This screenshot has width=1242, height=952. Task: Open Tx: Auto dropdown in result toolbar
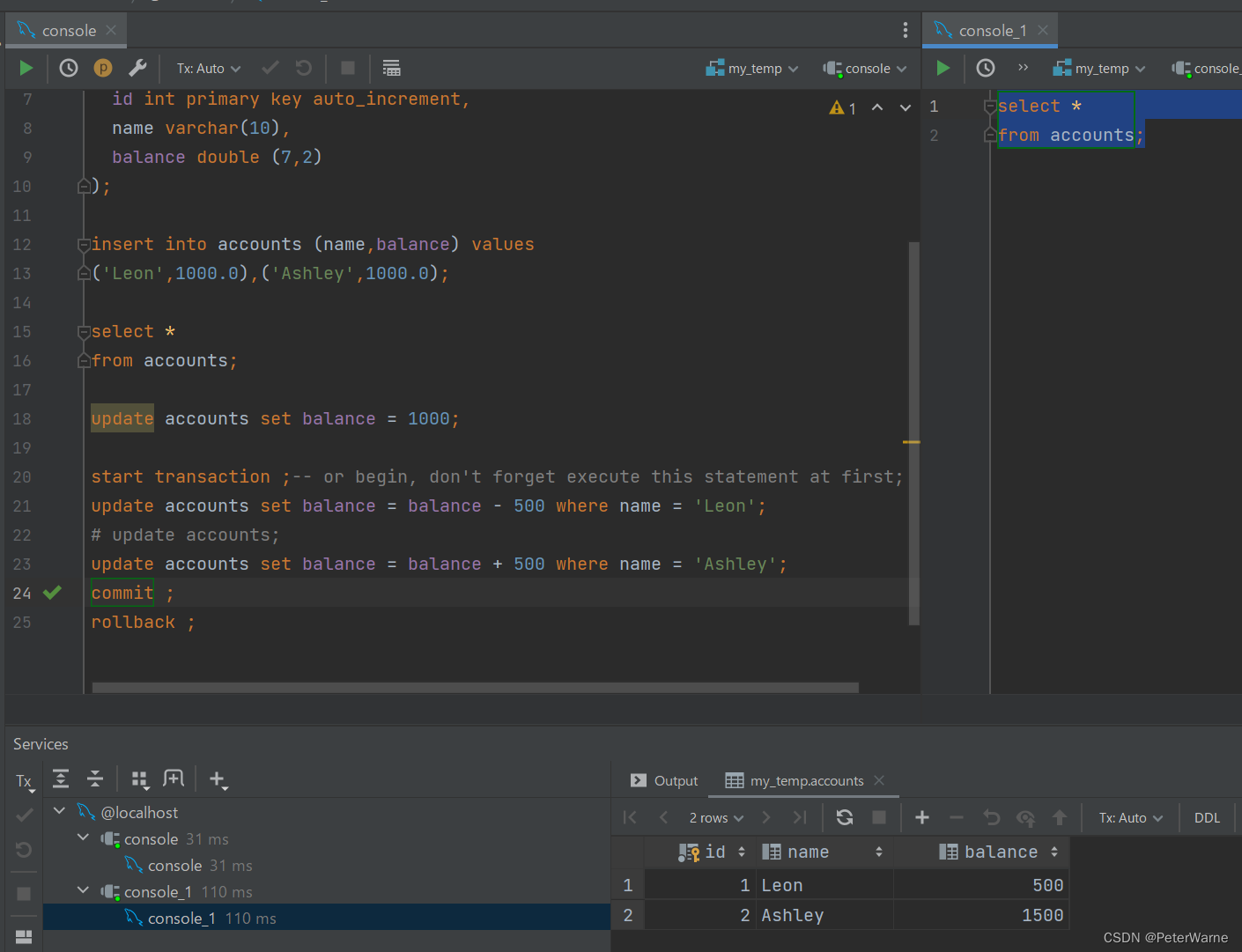click(x=1131, y=817)
